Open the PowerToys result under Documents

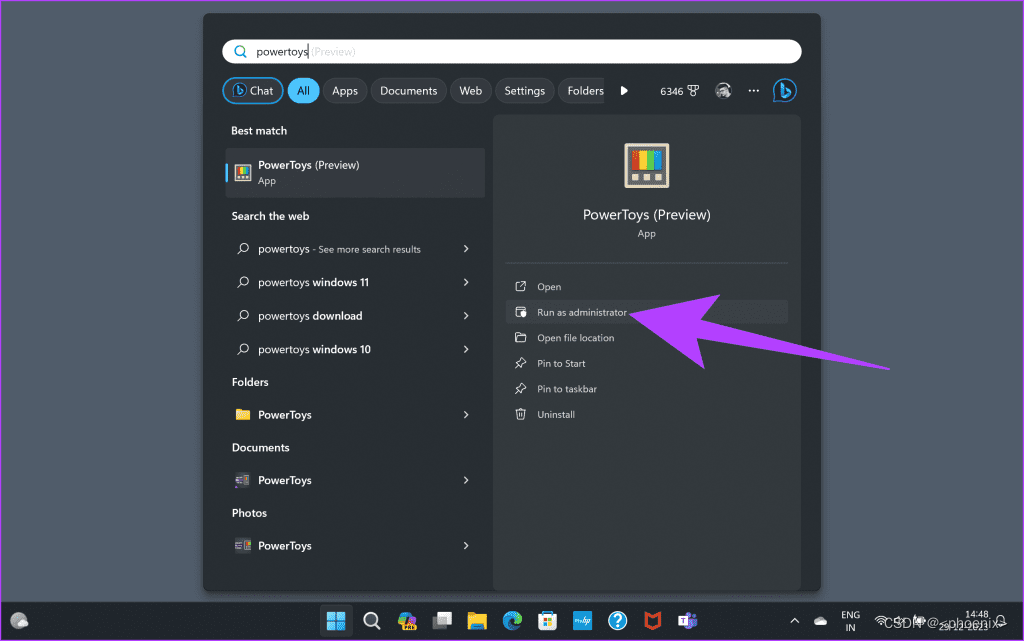[x=355, y=480]
